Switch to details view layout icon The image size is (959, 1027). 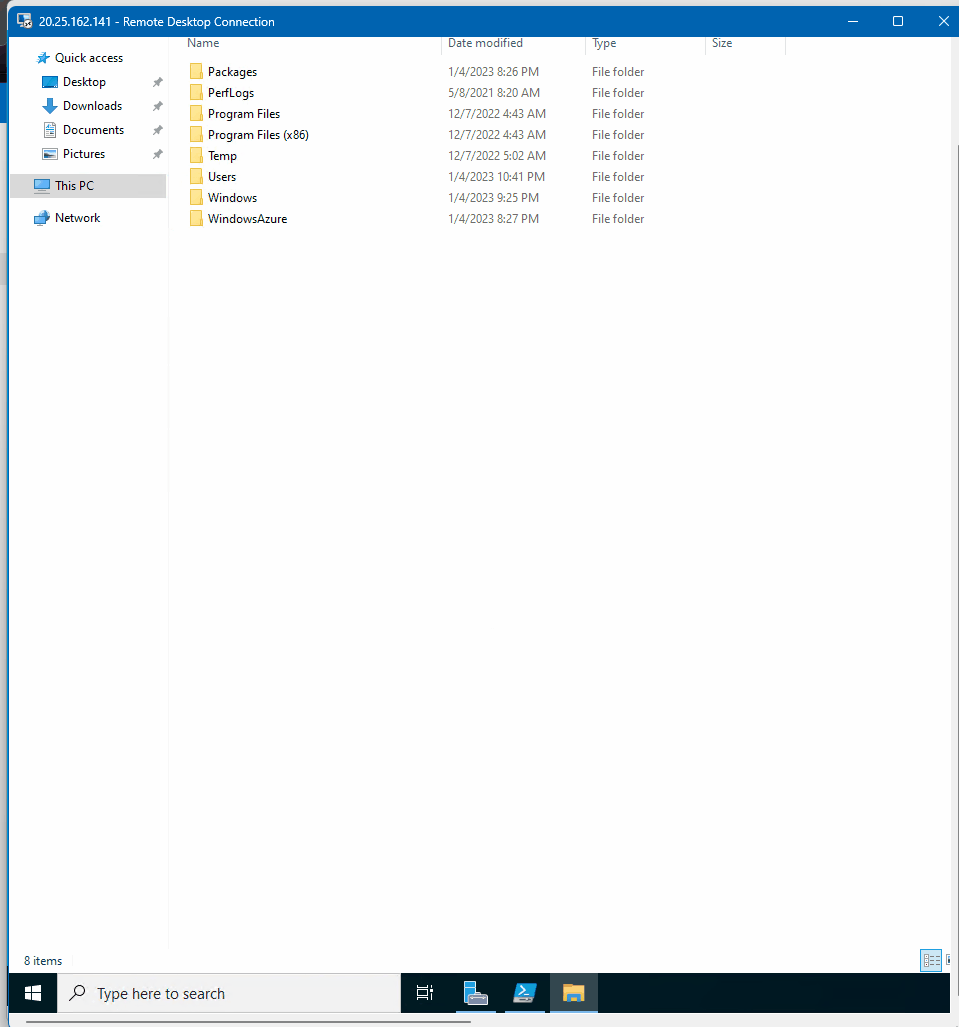pos(931,961)
